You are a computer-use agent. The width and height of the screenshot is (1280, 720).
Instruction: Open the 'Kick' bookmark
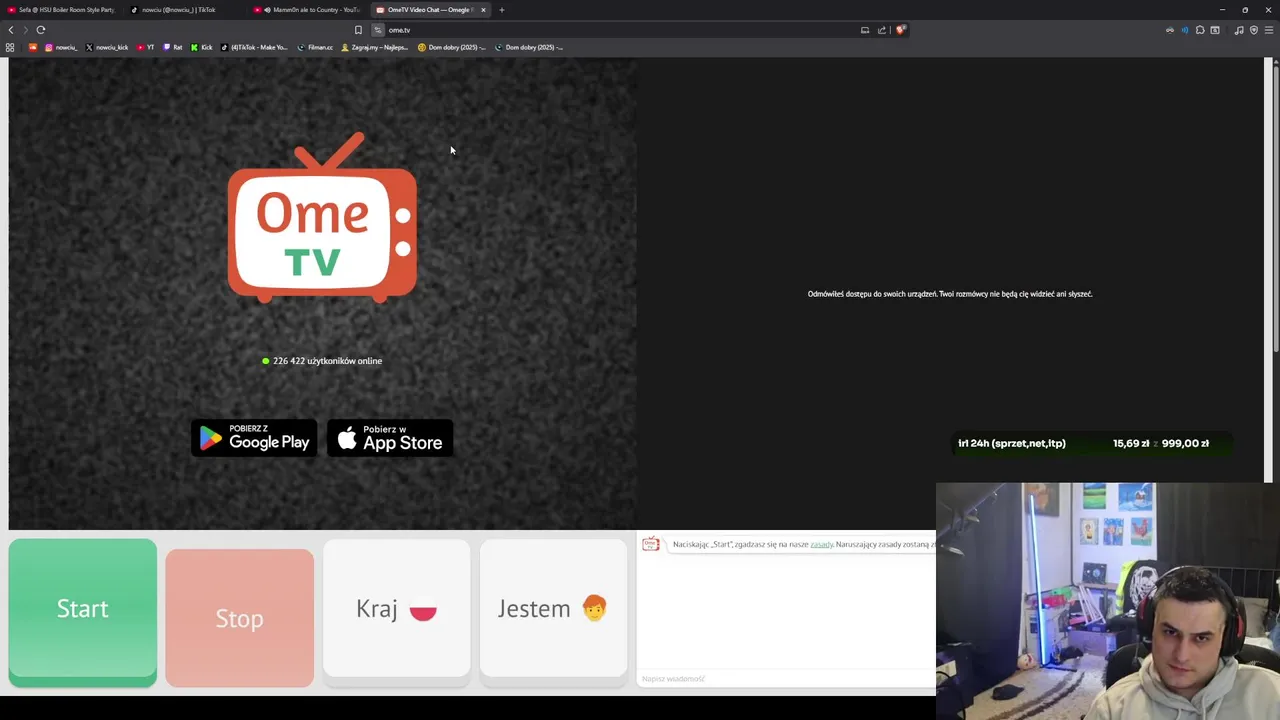pos(202,47)
